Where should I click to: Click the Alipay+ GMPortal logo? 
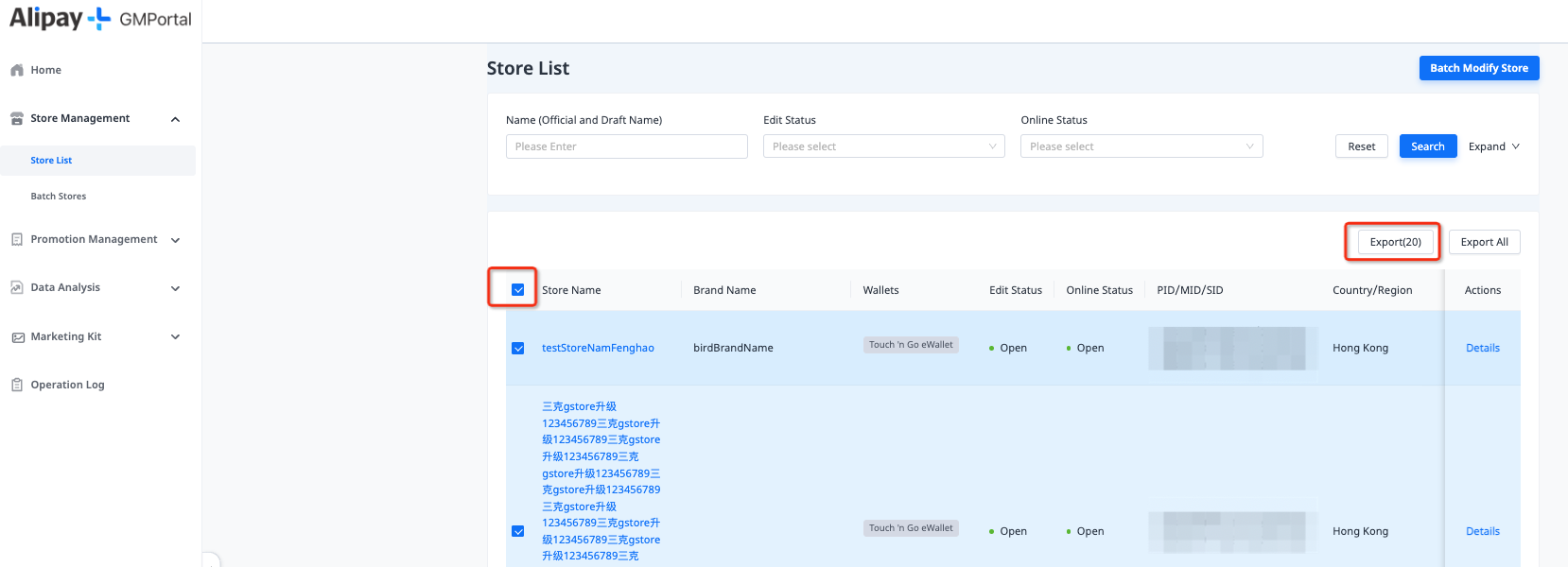click(x=100, y=19)
